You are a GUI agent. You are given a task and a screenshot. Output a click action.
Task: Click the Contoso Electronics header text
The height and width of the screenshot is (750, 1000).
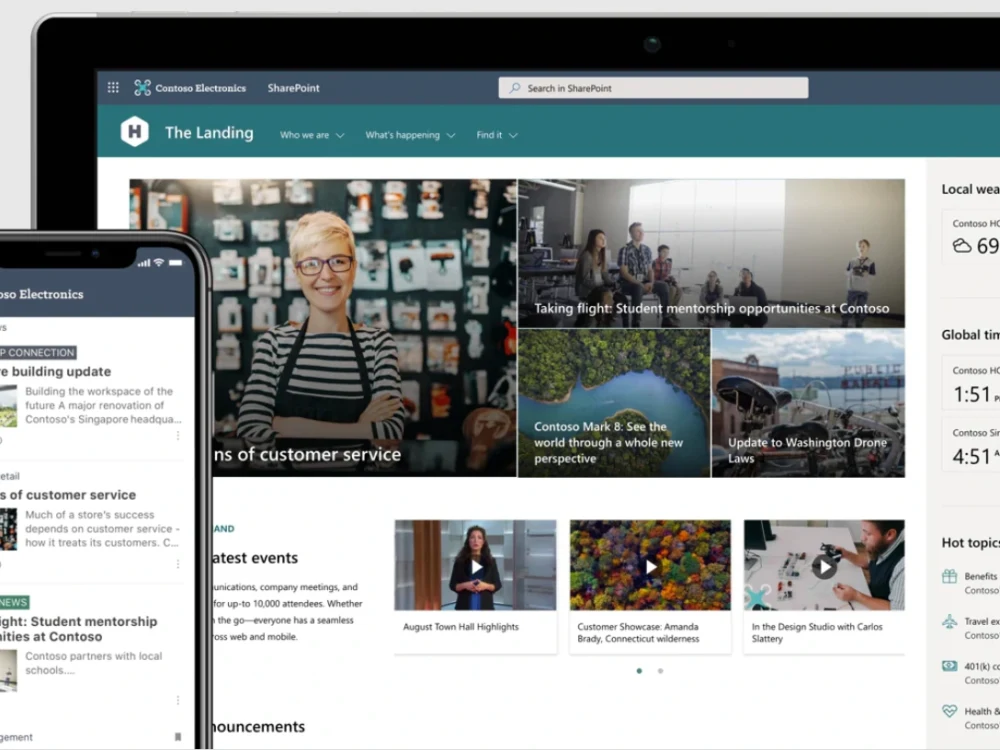pyautogui.click(x=200, y=88)
